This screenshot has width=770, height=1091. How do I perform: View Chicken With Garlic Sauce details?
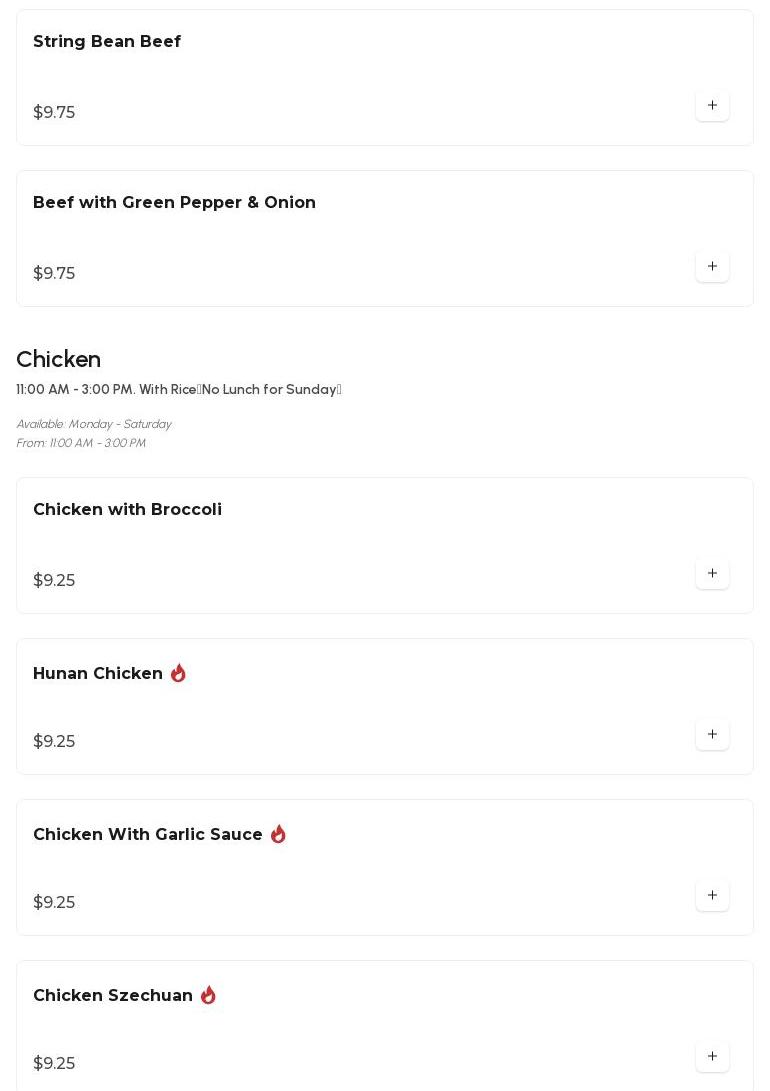click(x=148, y=835)
